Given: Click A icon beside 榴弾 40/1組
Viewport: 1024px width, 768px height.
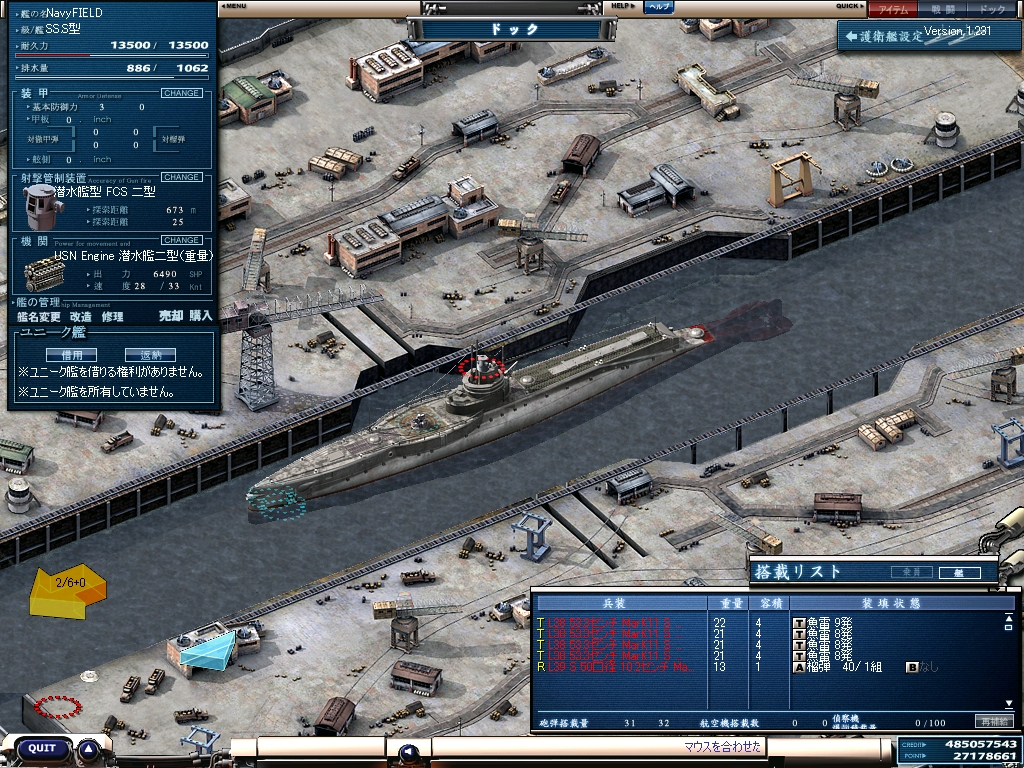Looking at the screenshot, I should coord(799,667).
